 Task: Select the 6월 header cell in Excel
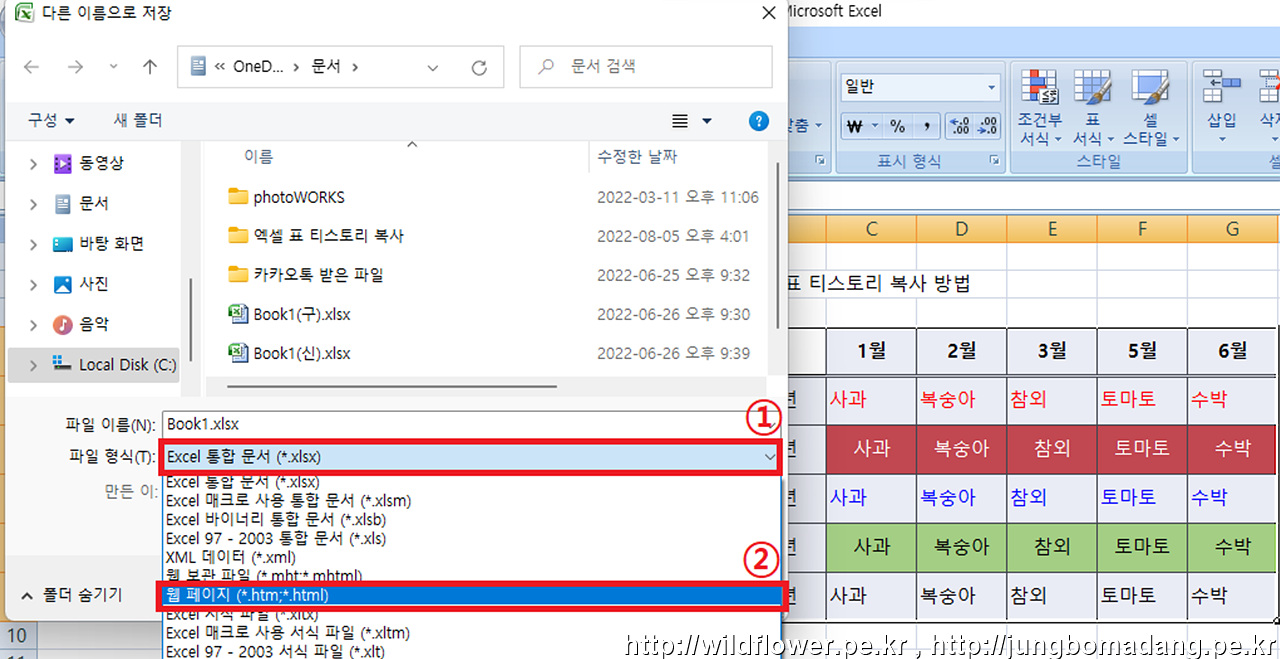(x=1232, y=350)
